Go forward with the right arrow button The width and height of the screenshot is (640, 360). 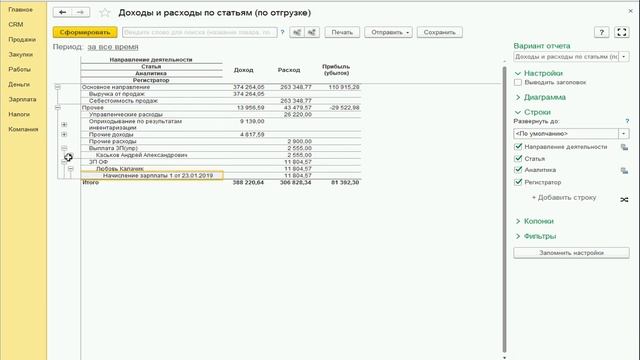80,13
